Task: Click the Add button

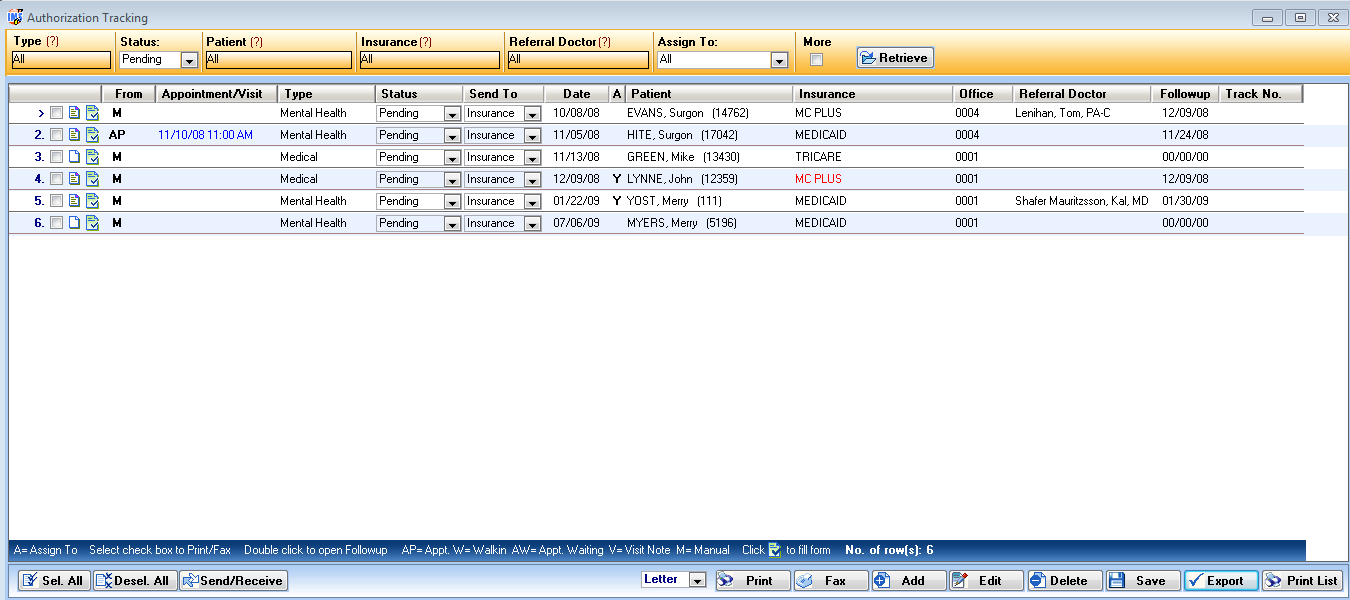Action: coord(909,580)
